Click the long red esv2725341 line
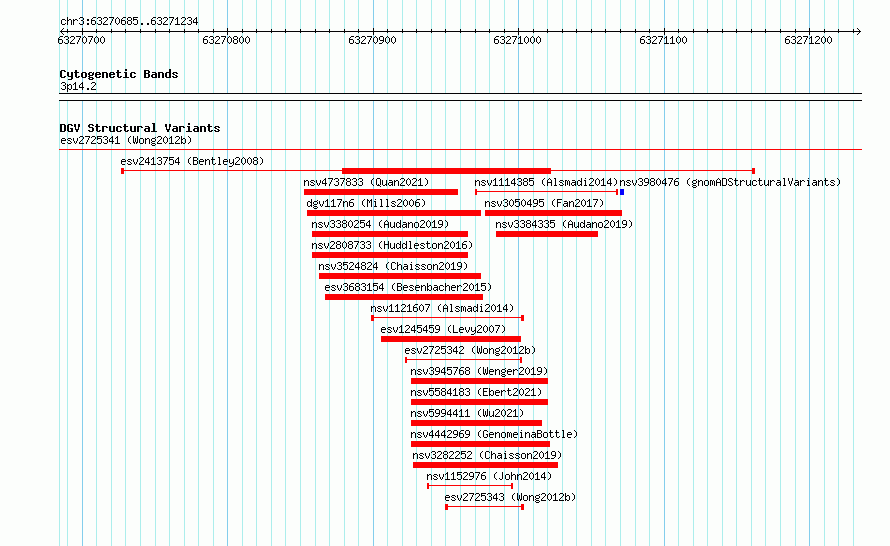This screenshot has height=546, width=890. [460, 150]
